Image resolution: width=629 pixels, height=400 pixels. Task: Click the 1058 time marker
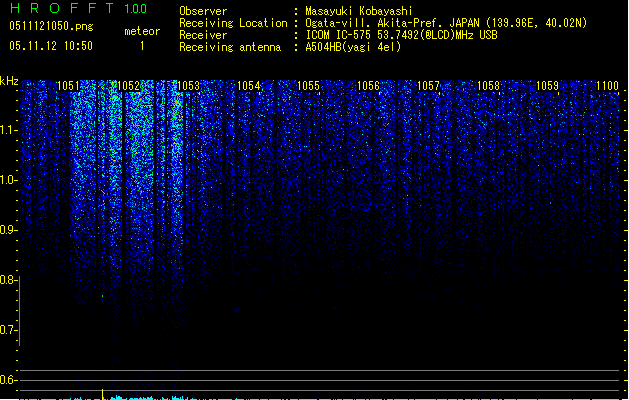pyautogui.click(x=488, y=86)
